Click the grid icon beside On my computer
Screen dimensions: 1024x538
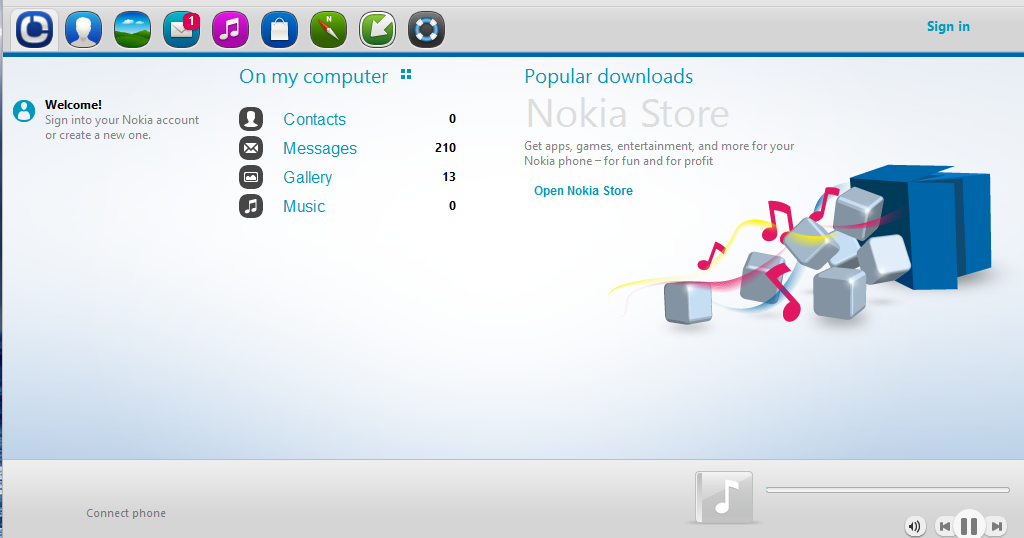point(406,74)
